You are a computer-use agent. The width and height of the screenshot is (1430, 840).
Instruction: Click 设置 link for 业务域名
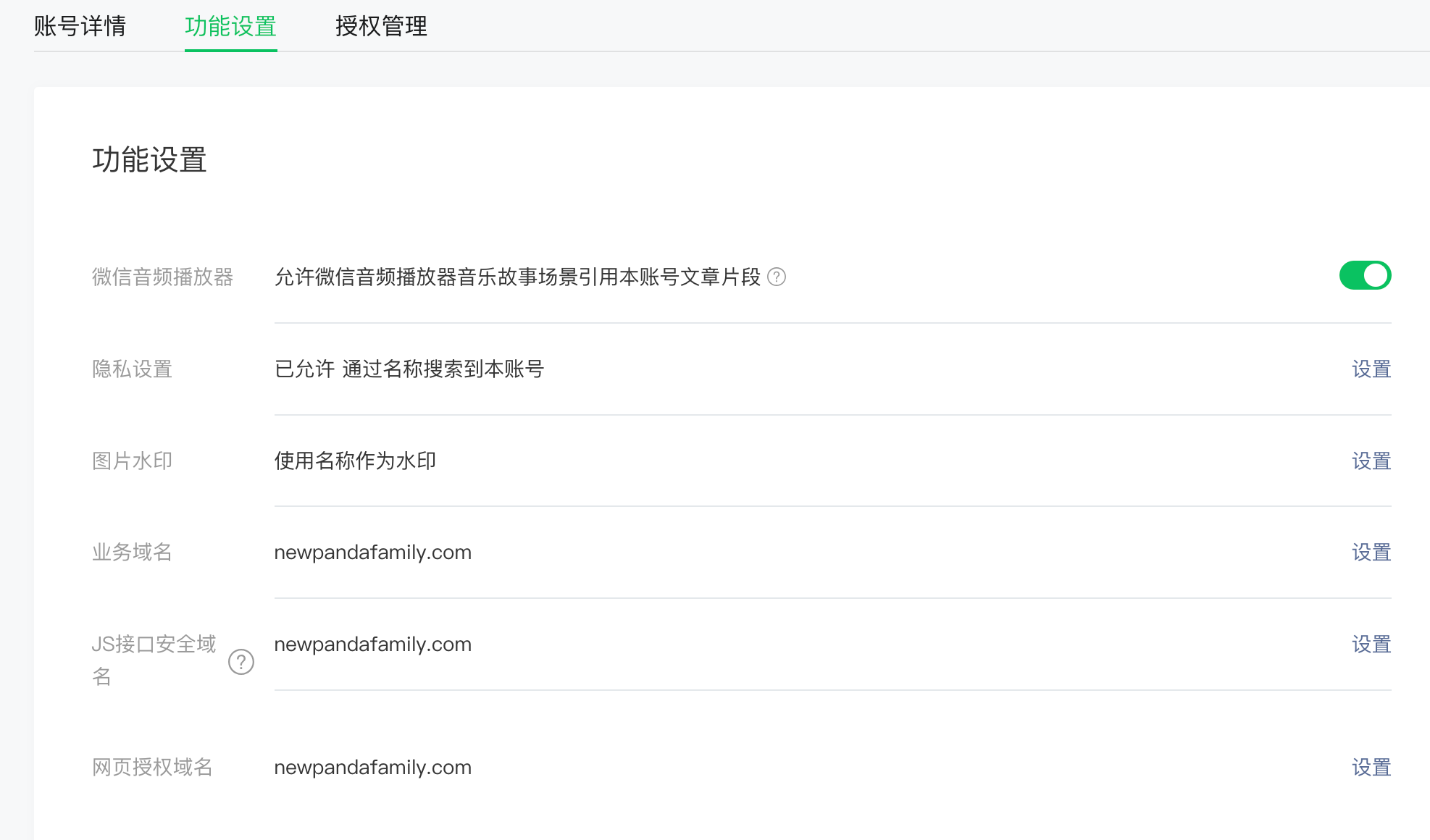pyautogui.click(x=1371, y=553)
